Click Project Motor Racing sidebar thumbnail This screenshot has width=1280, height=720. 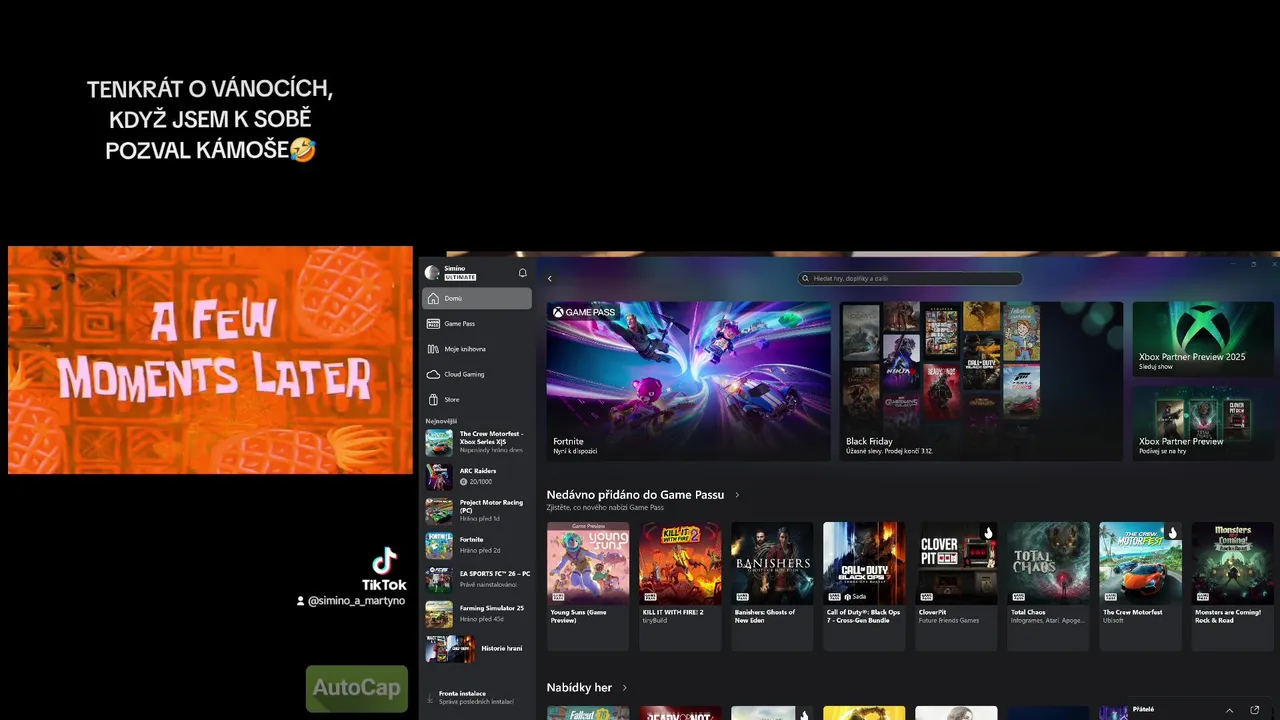pyautogui.click(x=439, y=511)
